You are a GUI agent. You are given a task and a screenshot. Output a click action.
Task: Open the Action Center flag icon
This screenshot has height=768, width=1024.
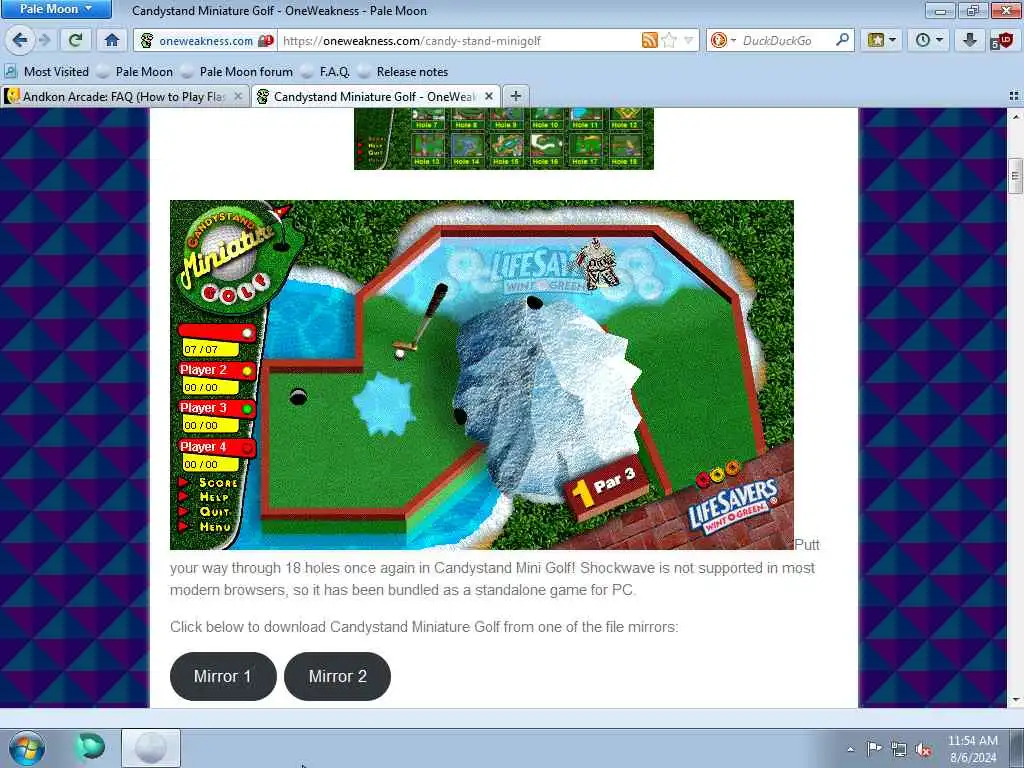[x=874, y=748]
